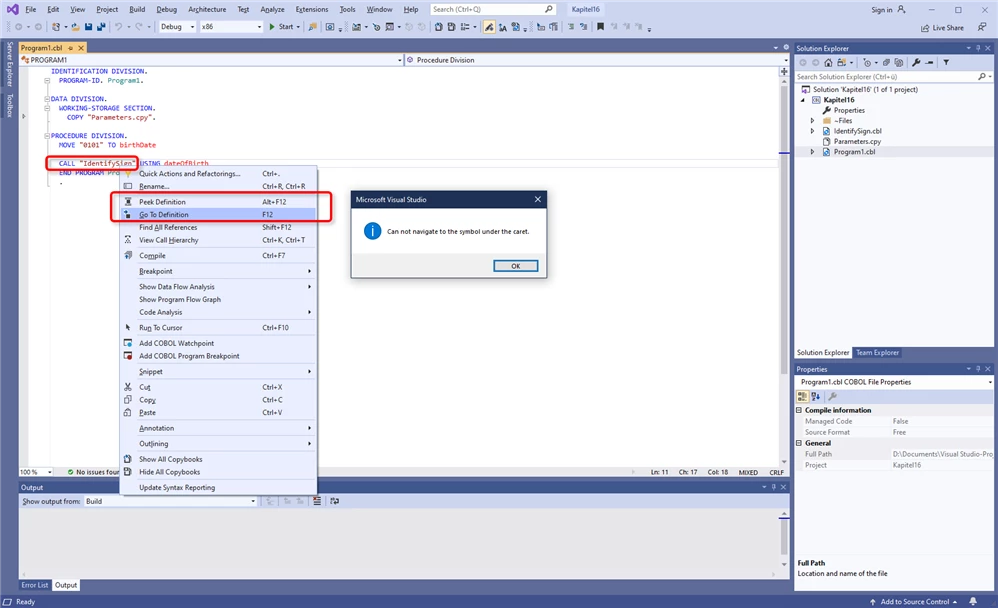998x608 pixels.
Task: Toggle Word Wrap icon in Output toolbar
Action: (335, 501)
